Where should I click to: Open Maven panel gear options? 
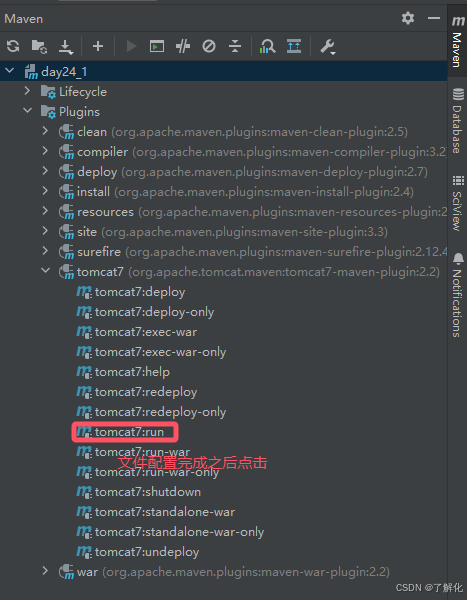pos(408,18)
